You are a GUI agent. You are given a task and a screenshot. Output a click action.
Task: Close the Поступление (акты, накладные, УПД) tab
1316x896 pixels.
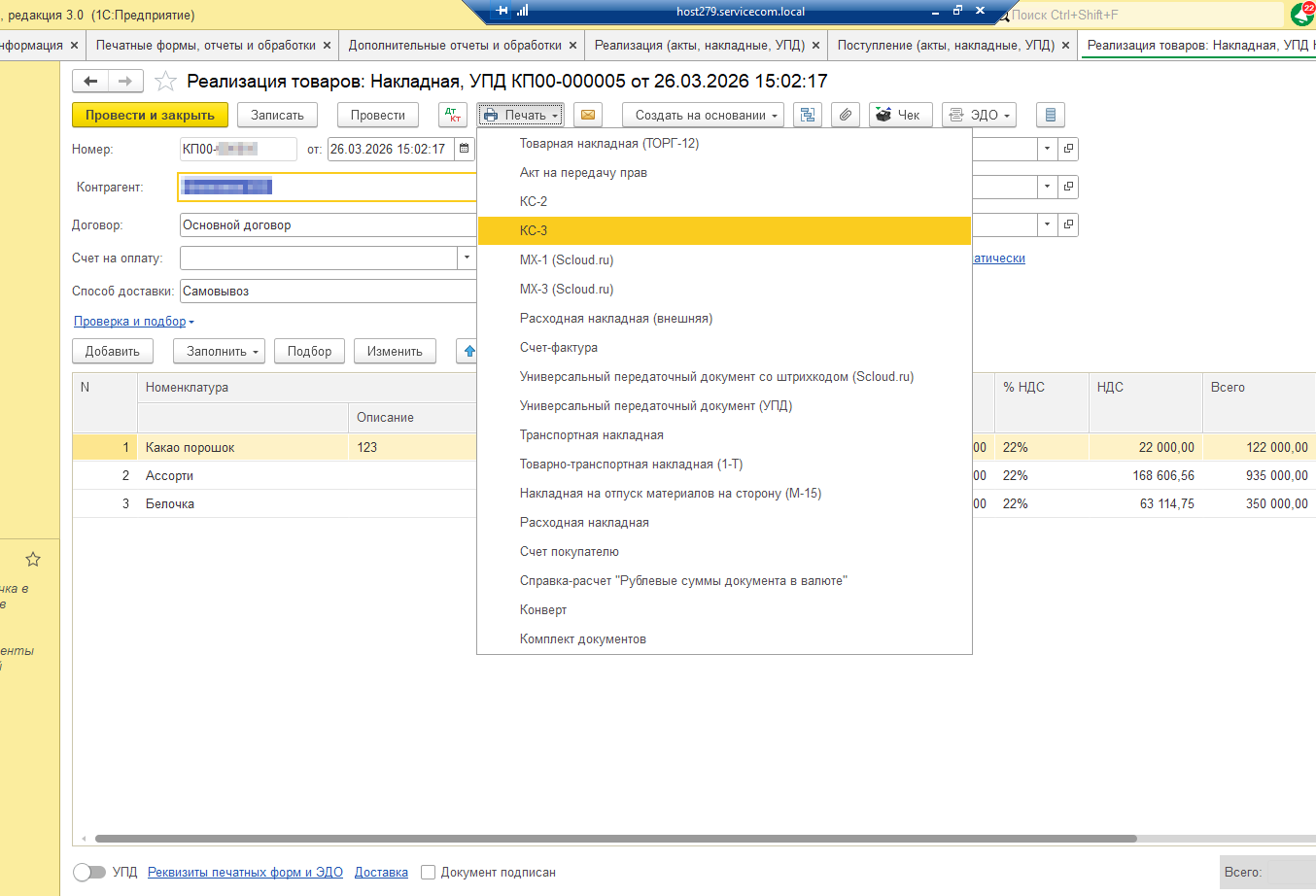[x=1065, y=46]
